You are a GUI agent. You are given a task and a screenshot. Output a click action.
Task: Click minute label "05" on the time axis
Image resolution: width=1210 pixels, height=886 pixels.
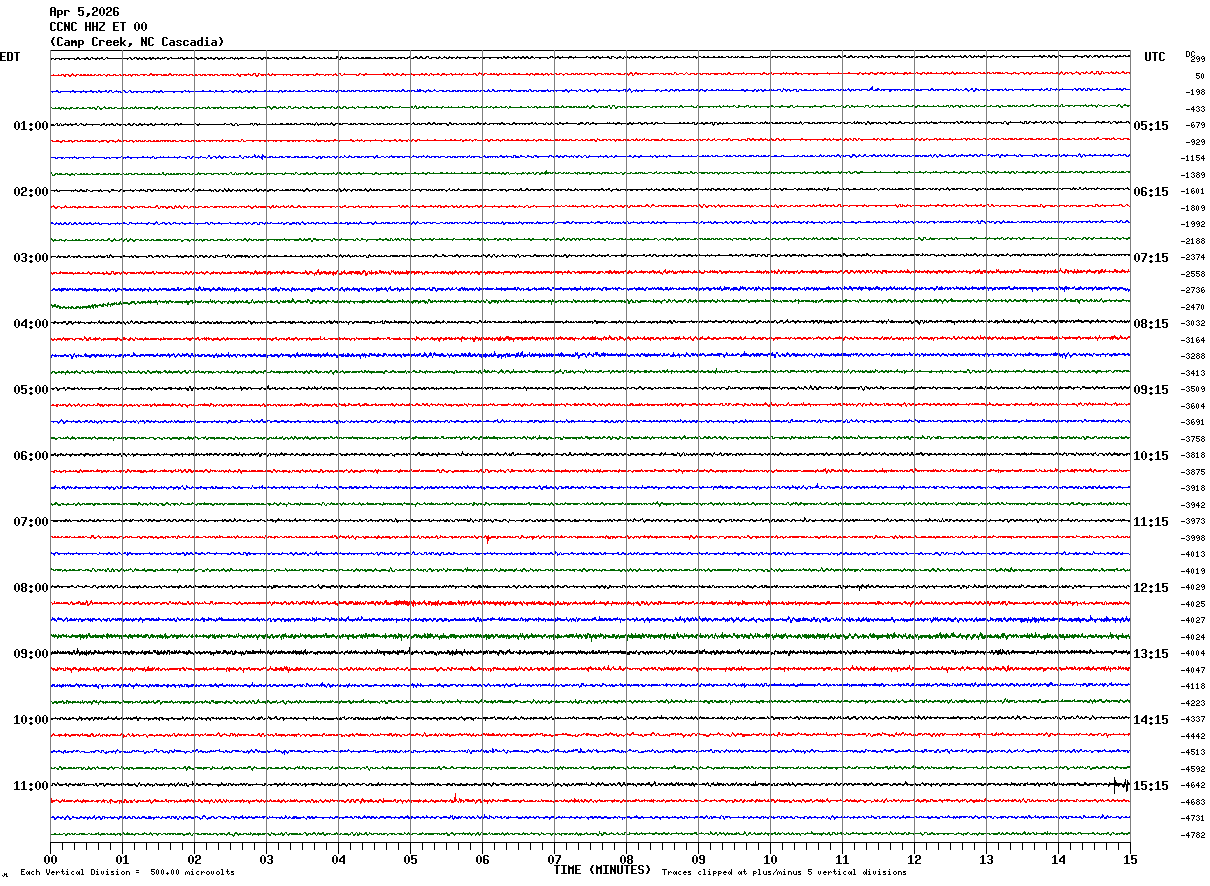point(410,859)
